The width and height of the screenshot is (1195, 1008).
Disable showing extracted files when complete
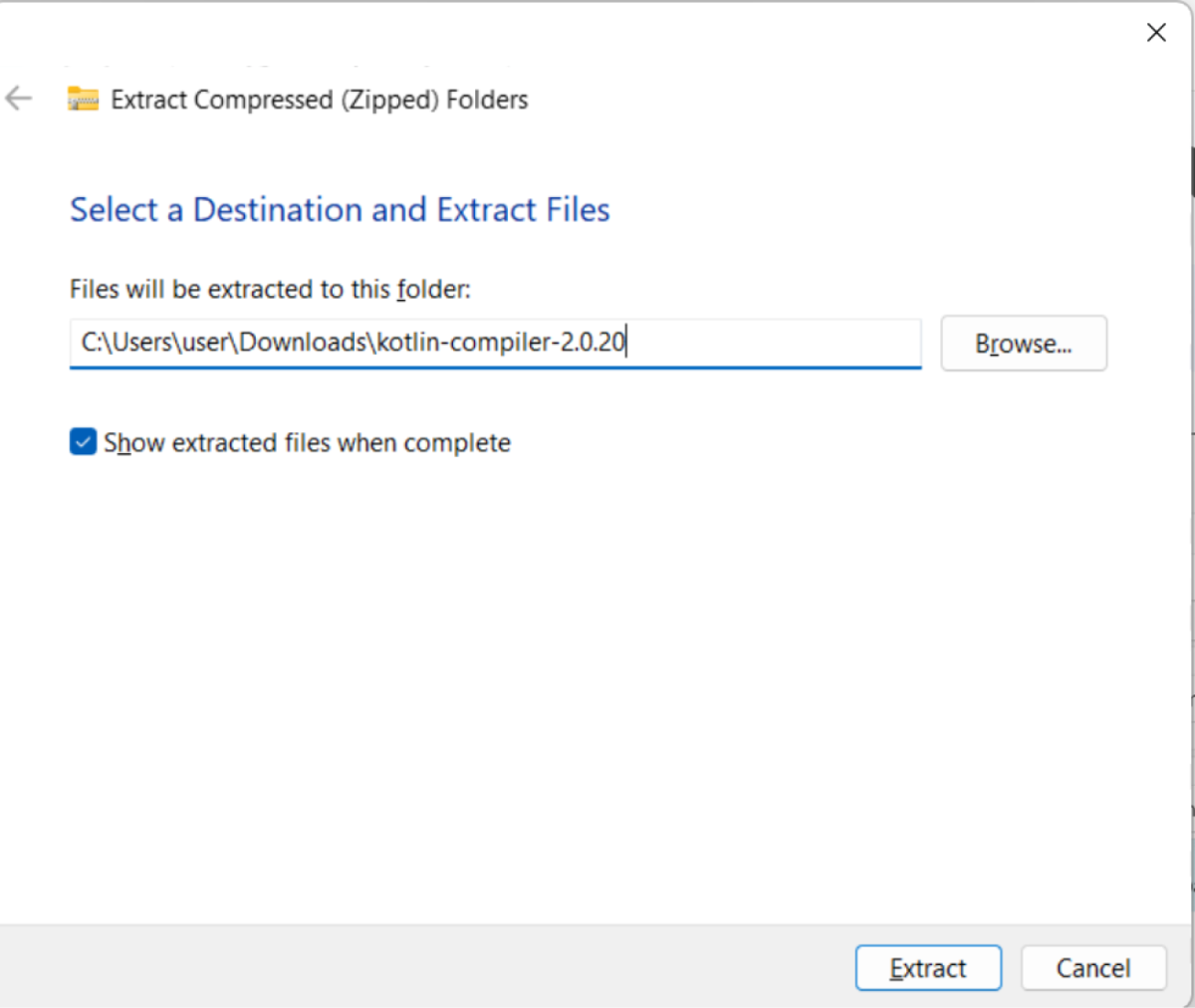click(83, 441)
